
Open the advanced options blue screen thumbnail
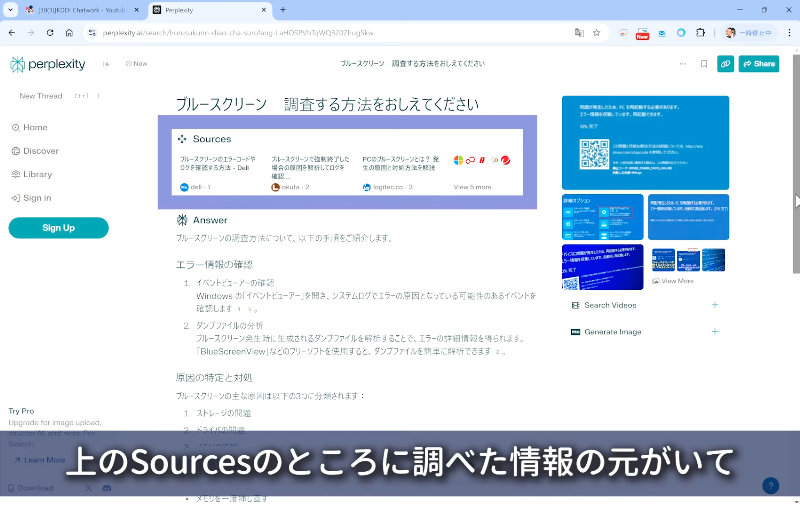pos(603,217)
